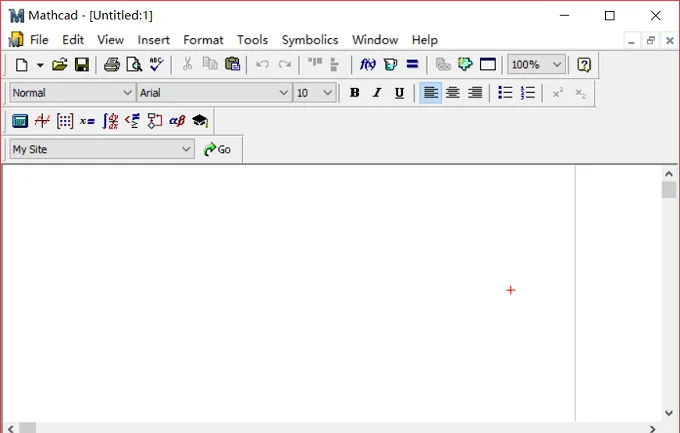The height and width of the screenshot is (433, 680).
Task: Align regions down using toolbar icon
Action: tap(334, 65)
